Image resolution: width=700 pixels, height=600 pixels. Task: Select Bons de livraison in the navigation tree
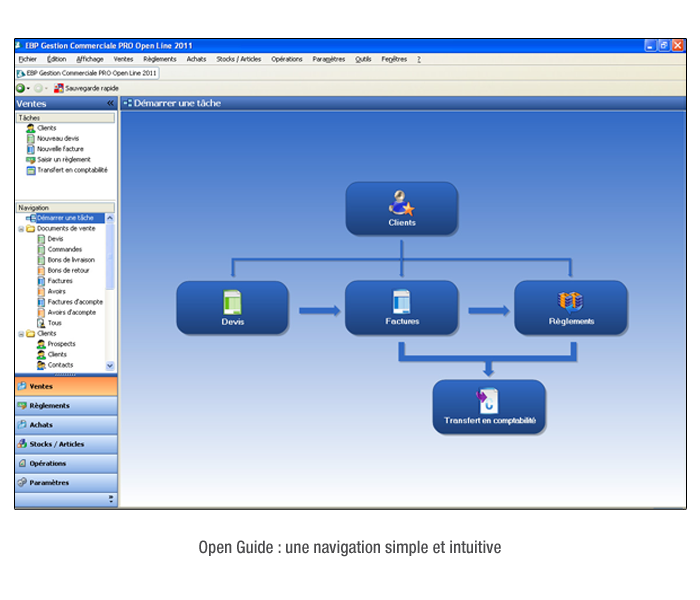[71, 260]
